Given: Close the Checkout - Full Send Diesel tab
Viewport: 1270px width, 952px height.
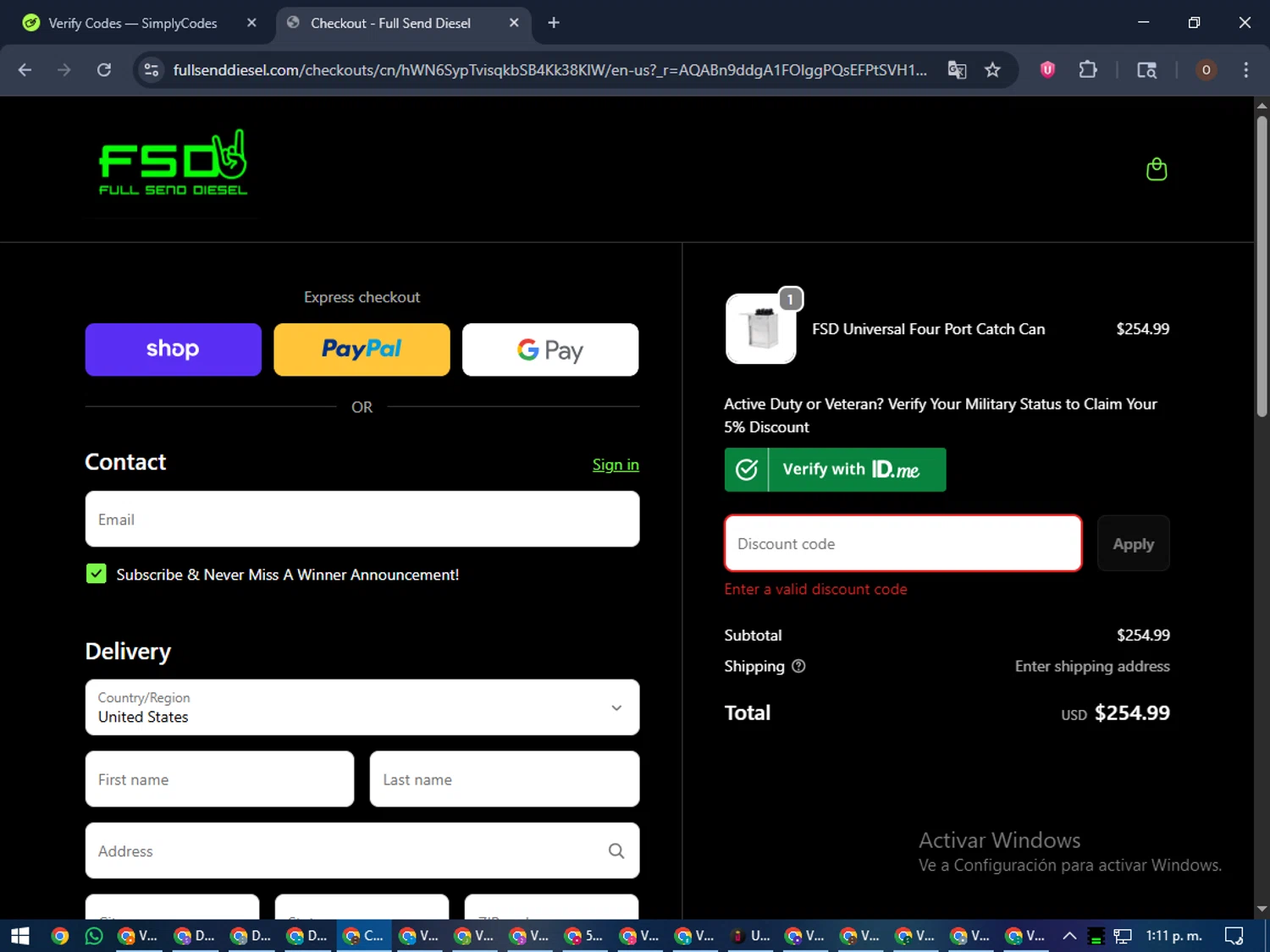Looking at the screenshot, I should coord(514,23).
